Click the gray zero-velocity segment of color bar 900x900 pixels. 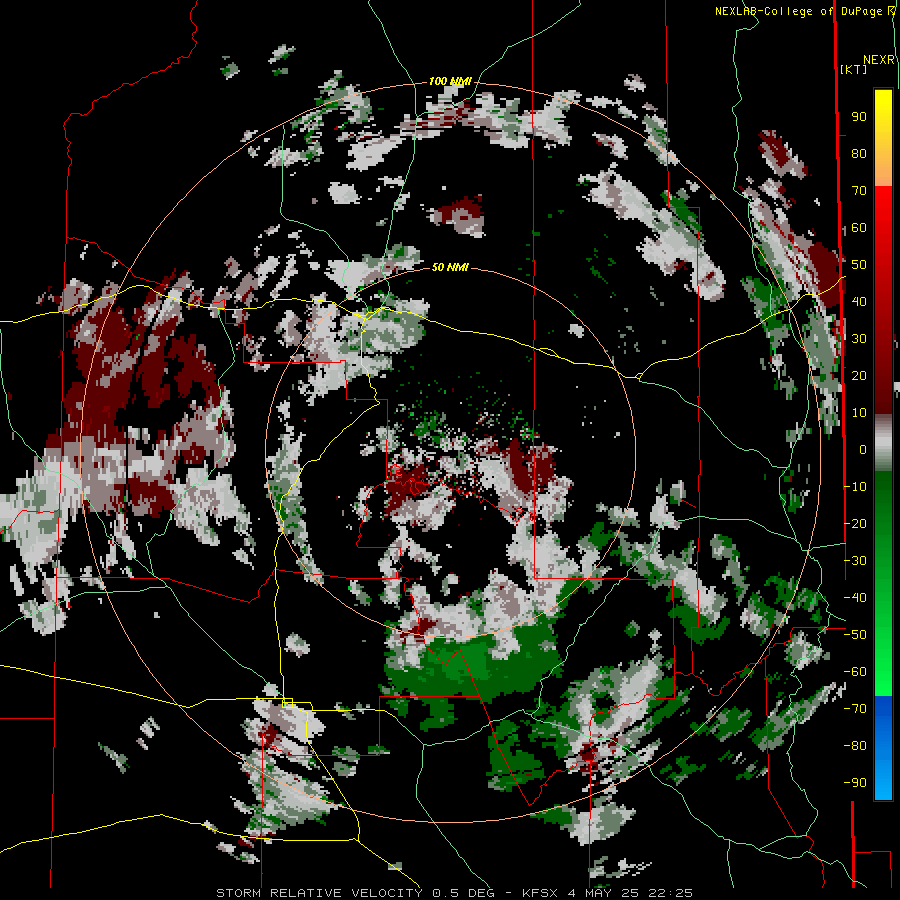pyautogui.click(x=883, y=442)
